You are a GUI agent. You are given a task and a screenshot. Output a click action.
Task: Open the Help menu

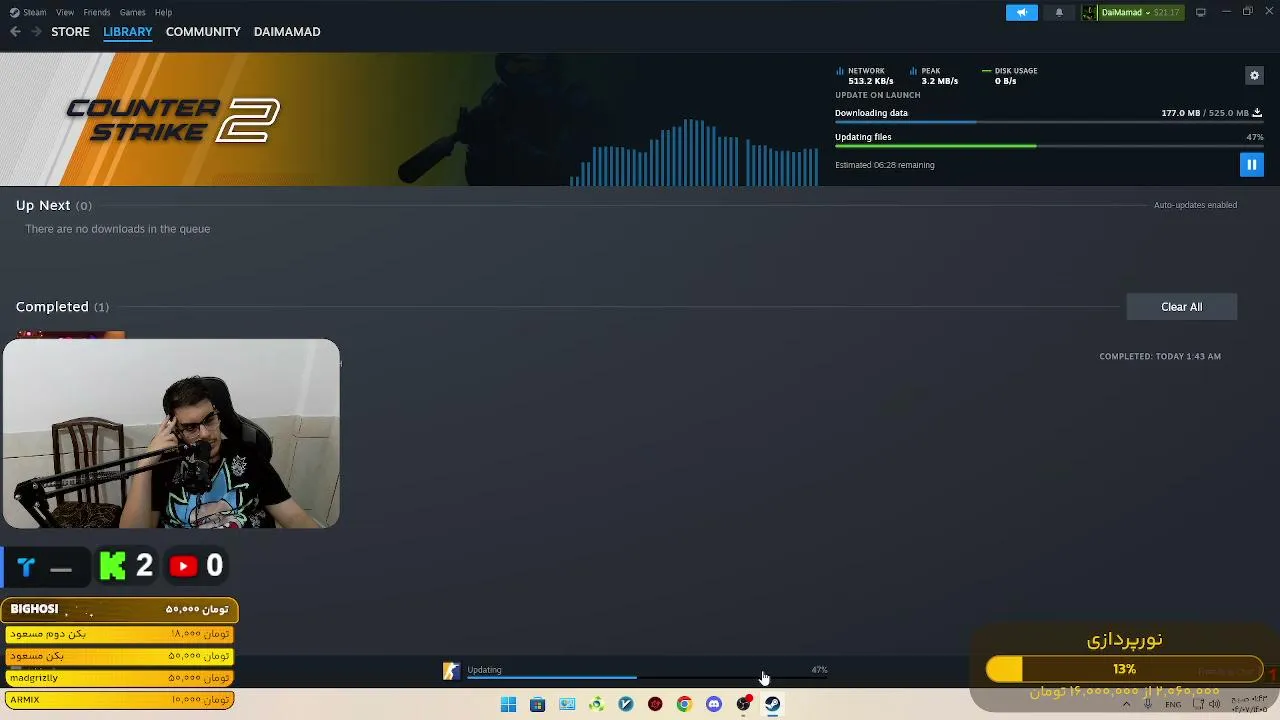coord(163,12)
